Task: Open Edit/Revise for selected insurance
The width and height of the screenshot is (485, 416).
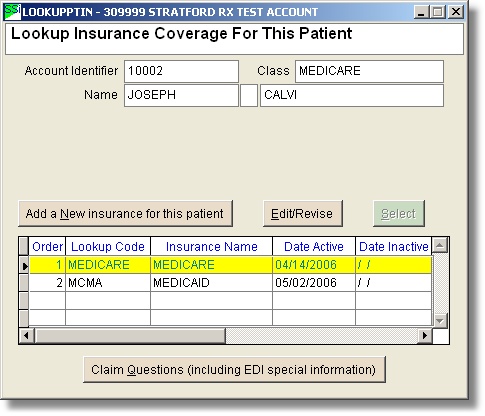Action: [303, 214]
